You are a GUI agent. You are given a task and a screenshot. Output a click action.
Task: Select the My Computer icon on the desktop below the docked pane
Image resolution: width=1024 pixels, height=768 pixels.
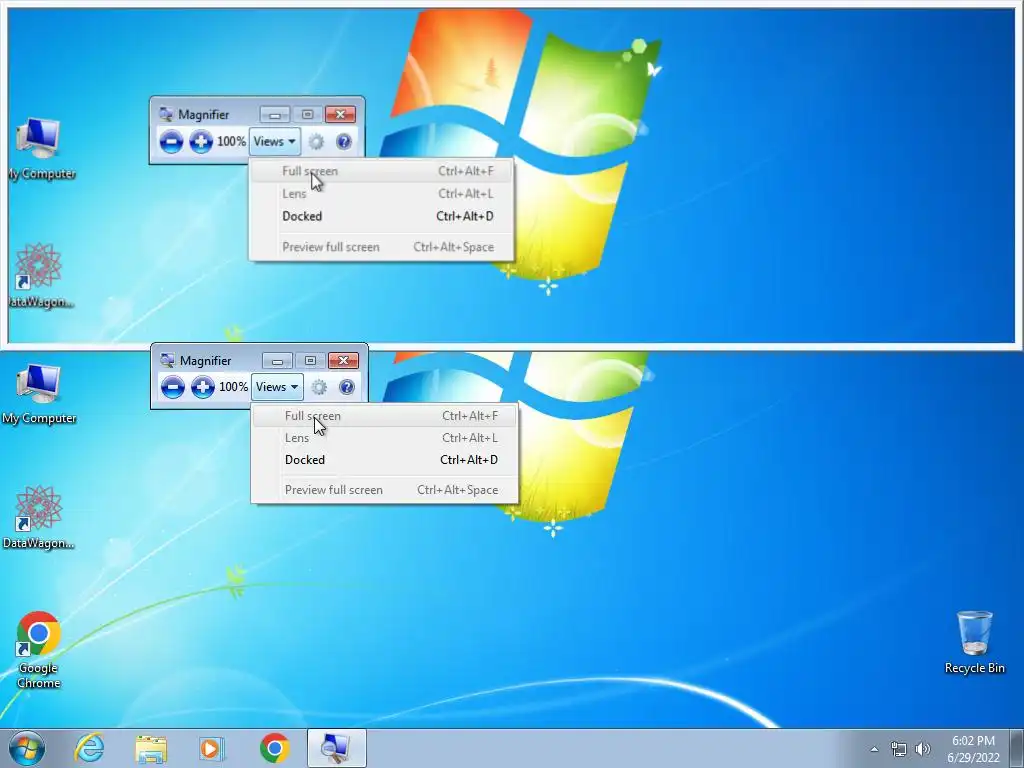click(x=39, y=394)
